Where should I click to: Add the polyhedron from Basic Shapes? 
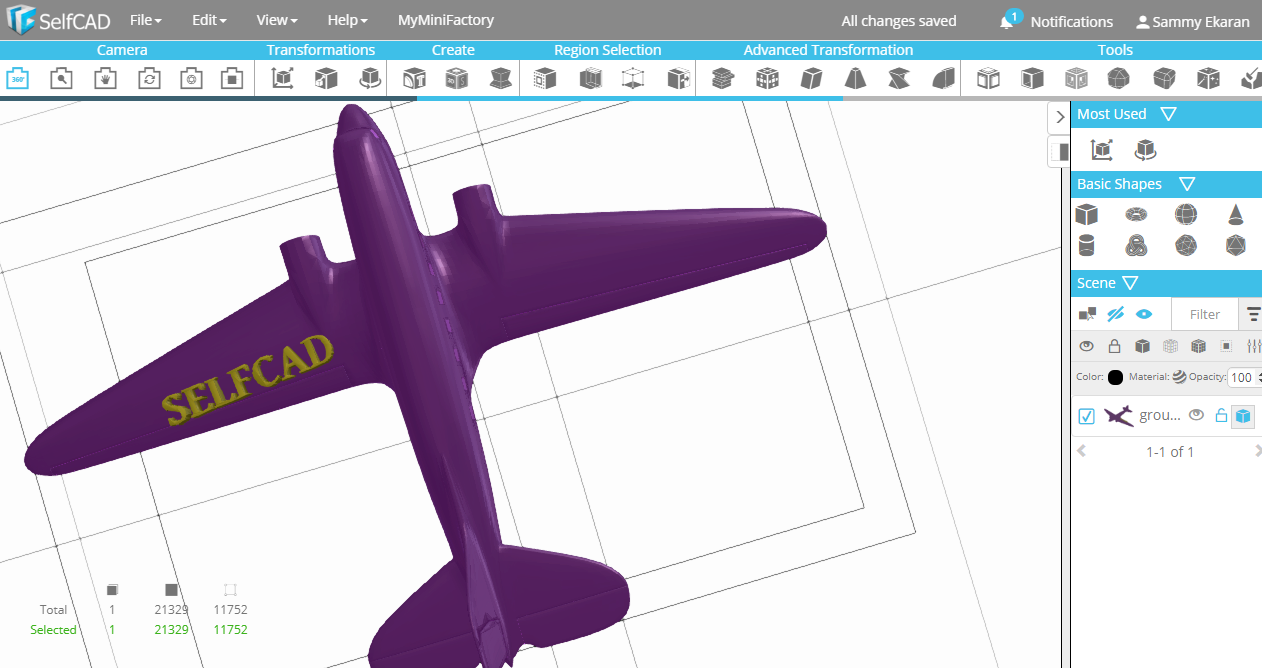(1236, 245)
